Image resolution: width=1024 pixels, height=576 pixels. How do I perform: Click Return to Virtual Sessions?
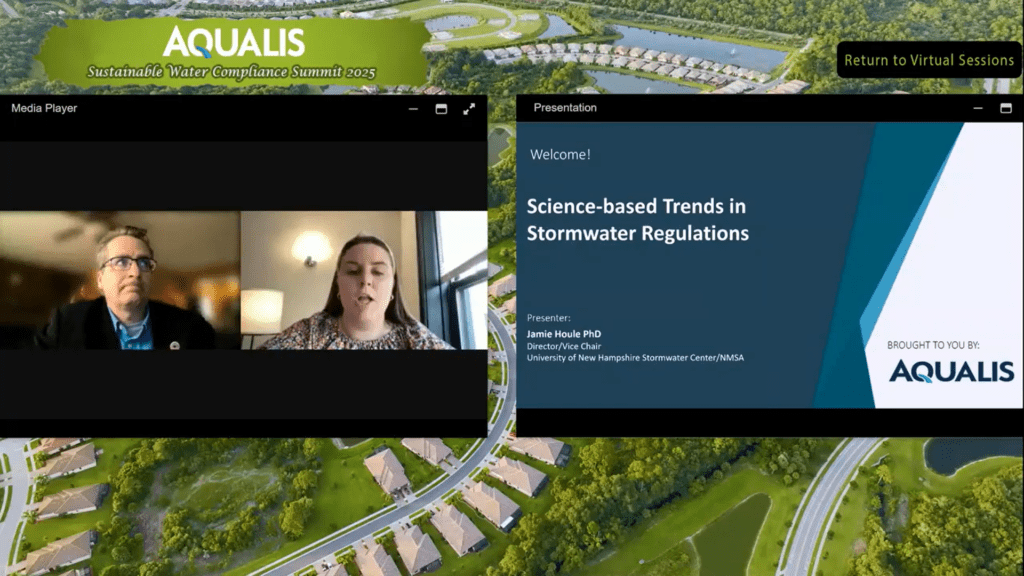929,61
